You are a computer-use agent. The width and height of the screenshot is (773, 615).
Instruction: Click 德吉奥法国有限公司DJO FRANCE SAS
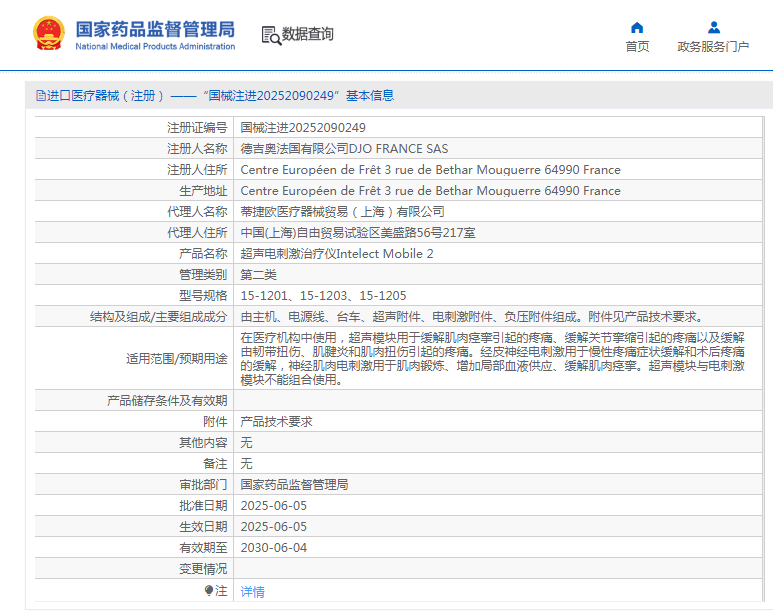(x=344, y=149)
